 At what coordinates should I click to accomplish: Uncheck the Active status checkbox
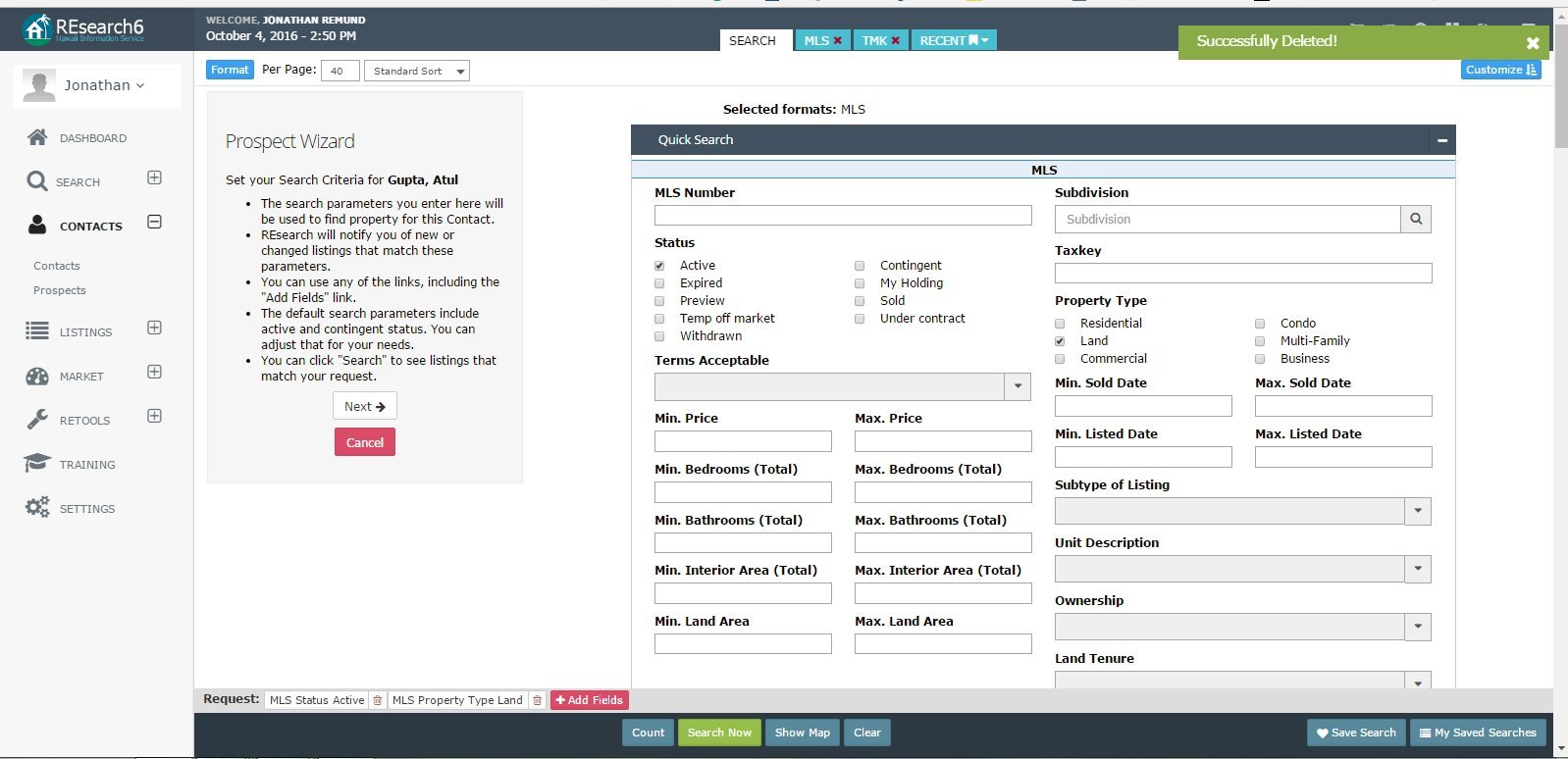pyautogui.click(x=659, y=266)
